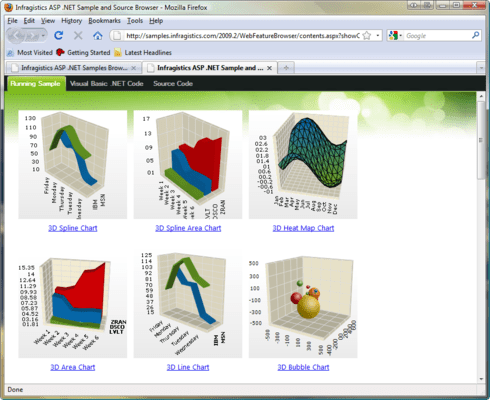The height and width of the screenshot is (400, 490).
Task: Click the 3D Spline Area Chart thumbnail
Action: tap(188, 165)
